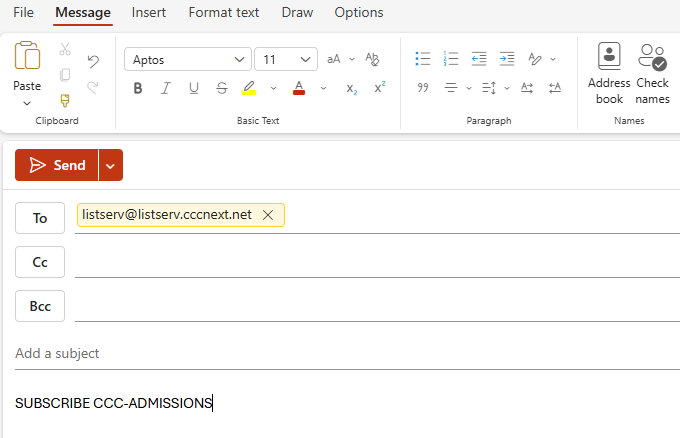Switch to the Insert tab
This screenshot has width=680, height=438.
point(149,12)
